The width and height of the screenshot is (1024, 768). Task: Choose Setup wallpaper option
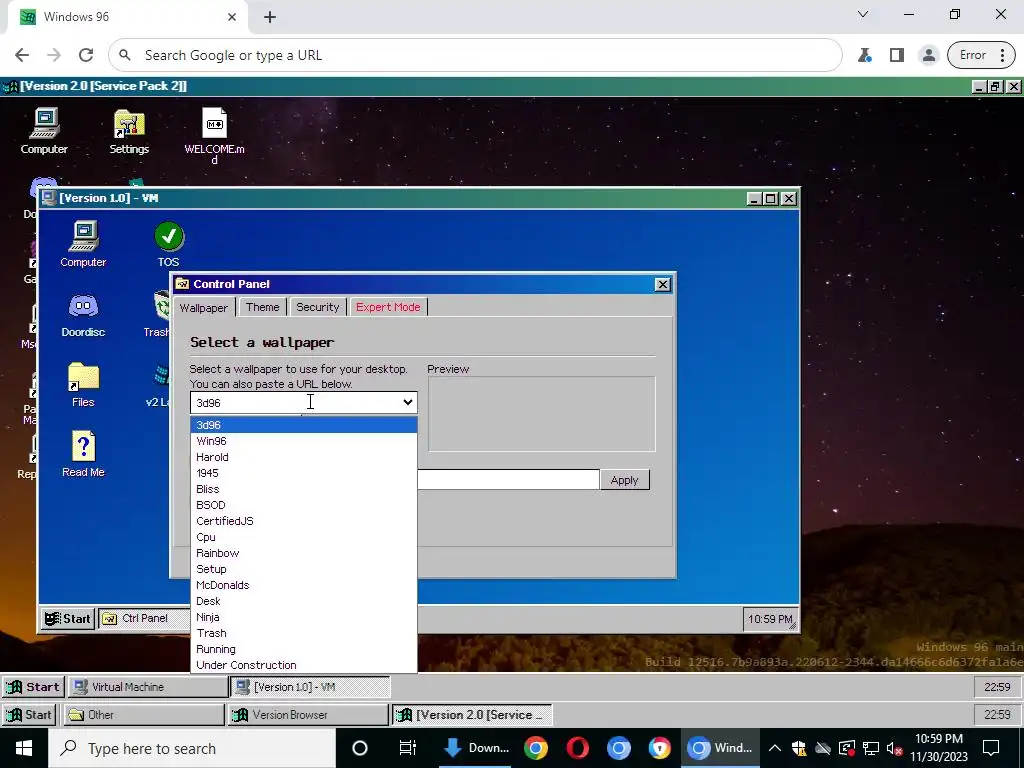(x=304, y=569)
